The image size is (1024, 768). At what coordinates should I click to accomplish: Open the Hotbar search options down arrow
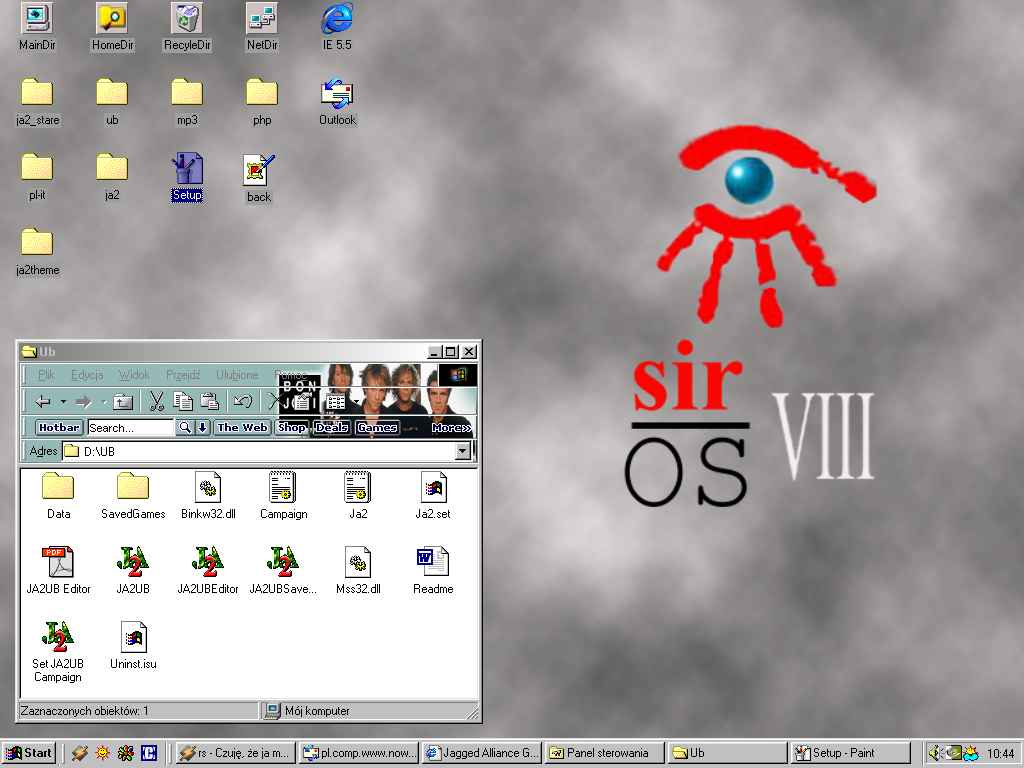tap(202, 427)
